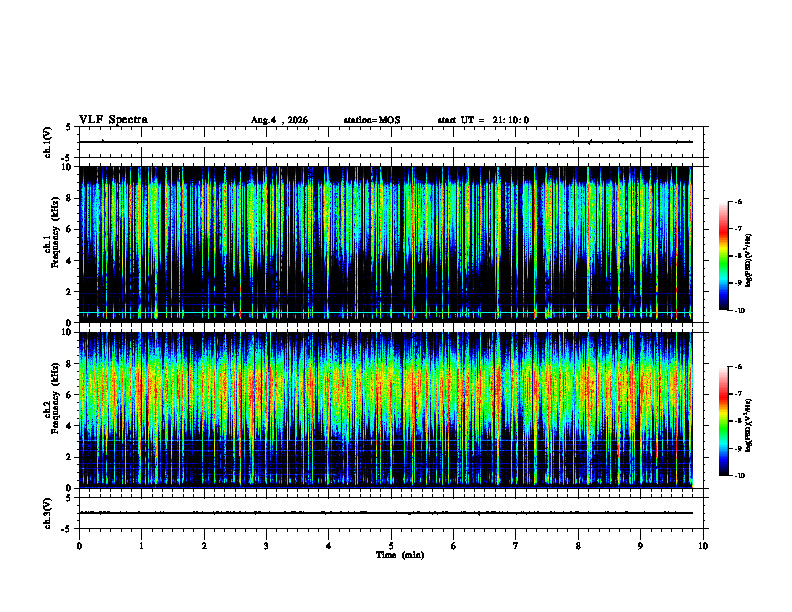This screenshot has width=792, height=612.
Task: Click ch.1 frequency axis tick "4"
Action: coord(69,261)
